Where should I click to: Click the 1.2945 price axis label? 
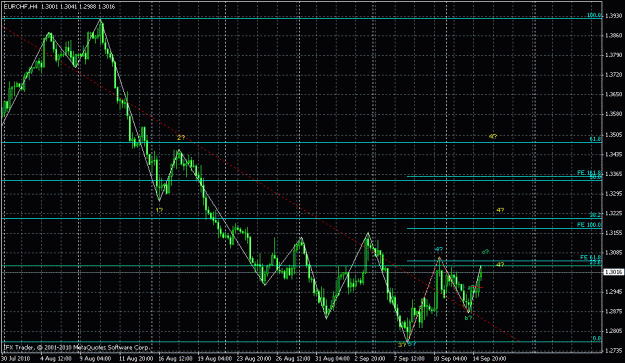[x=613, y=292]
